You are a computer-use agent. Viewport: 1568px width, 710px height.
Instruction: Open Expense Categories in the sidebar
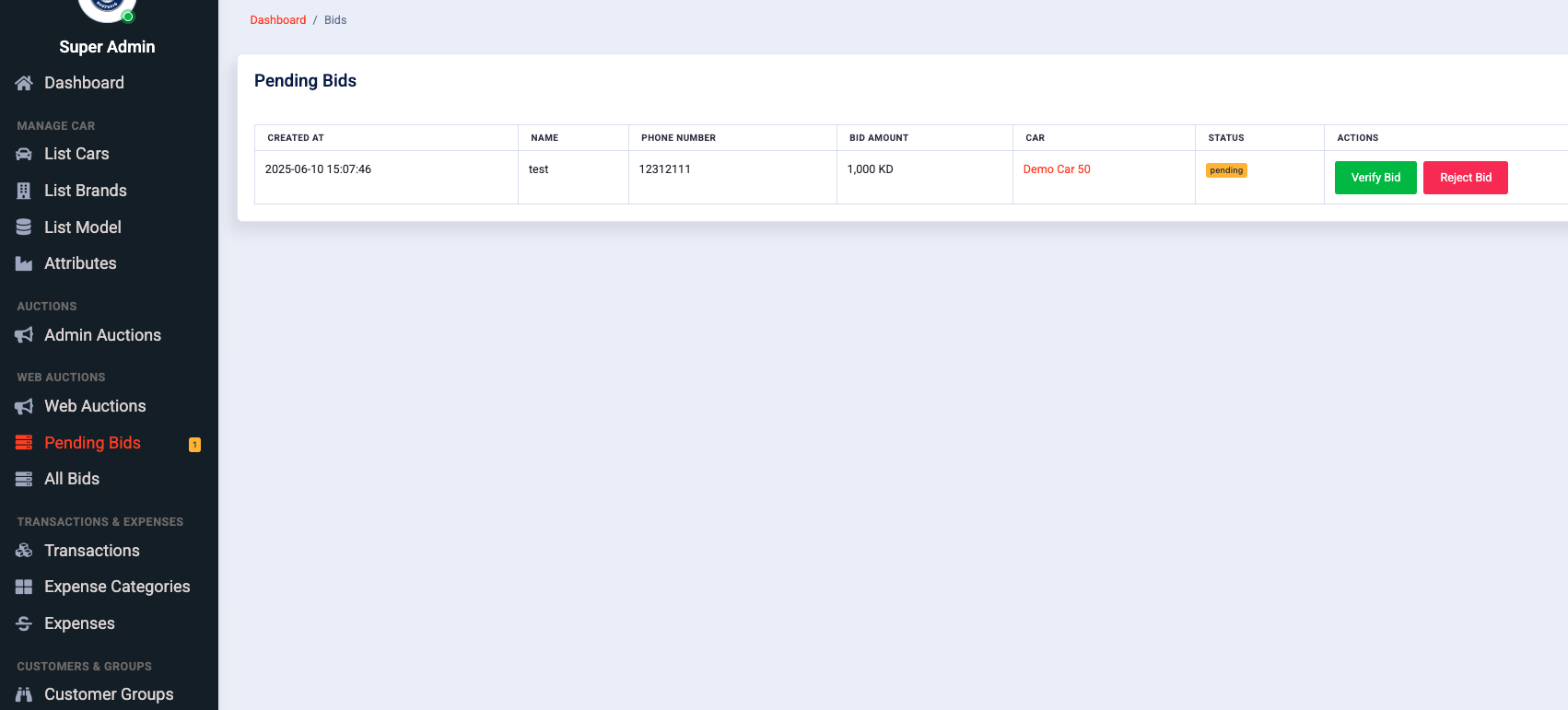pos(117,587)
